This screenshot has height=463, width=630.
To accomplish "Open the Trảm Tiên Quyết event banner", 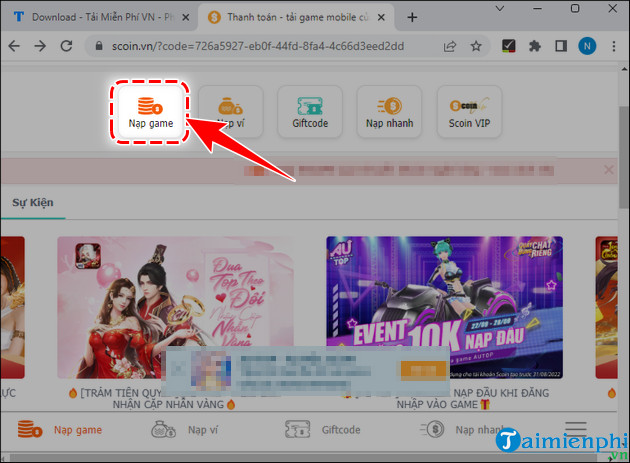I will click(x=175, y=307).
